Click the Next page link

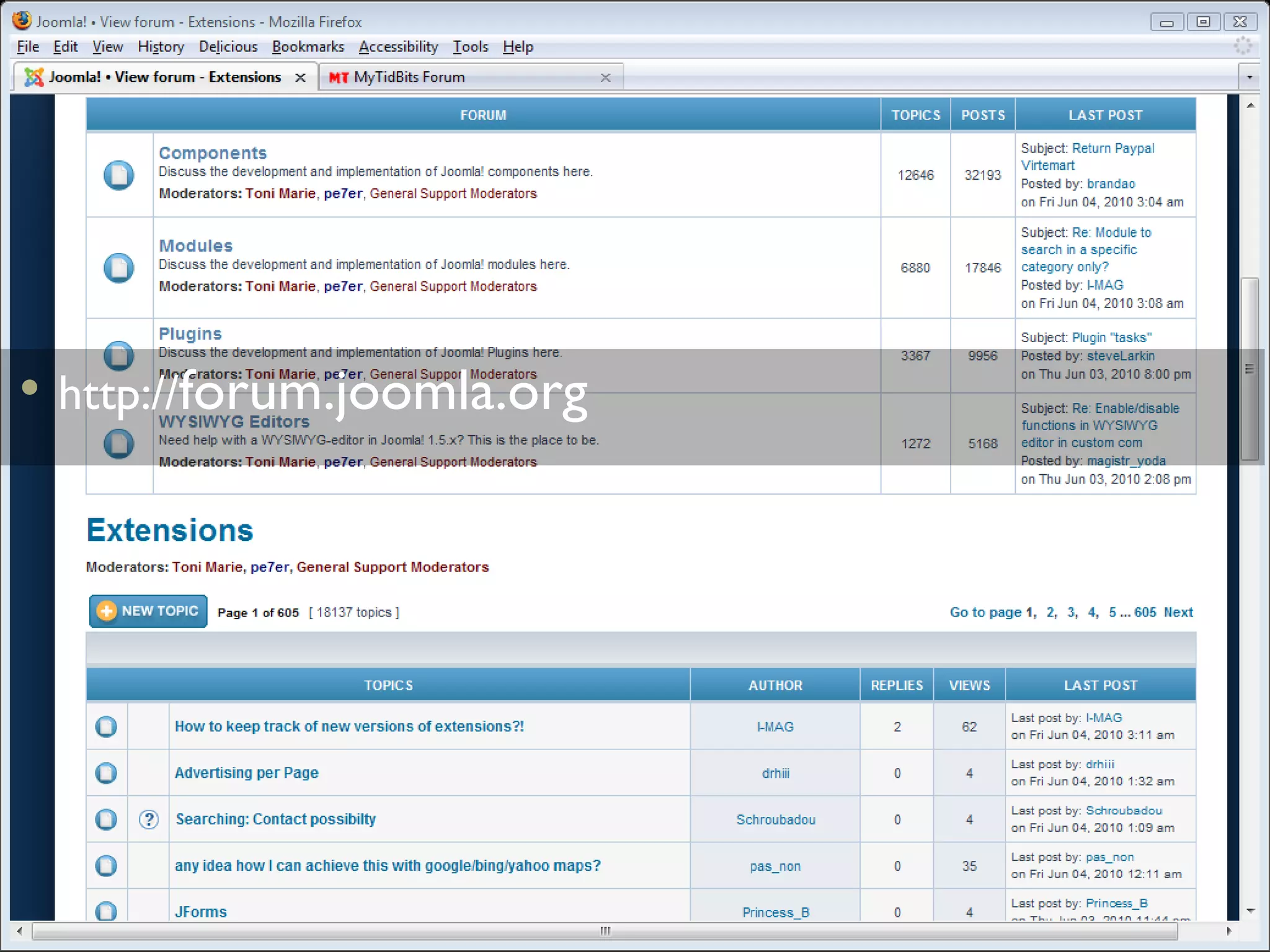(x=1178, y=612)
